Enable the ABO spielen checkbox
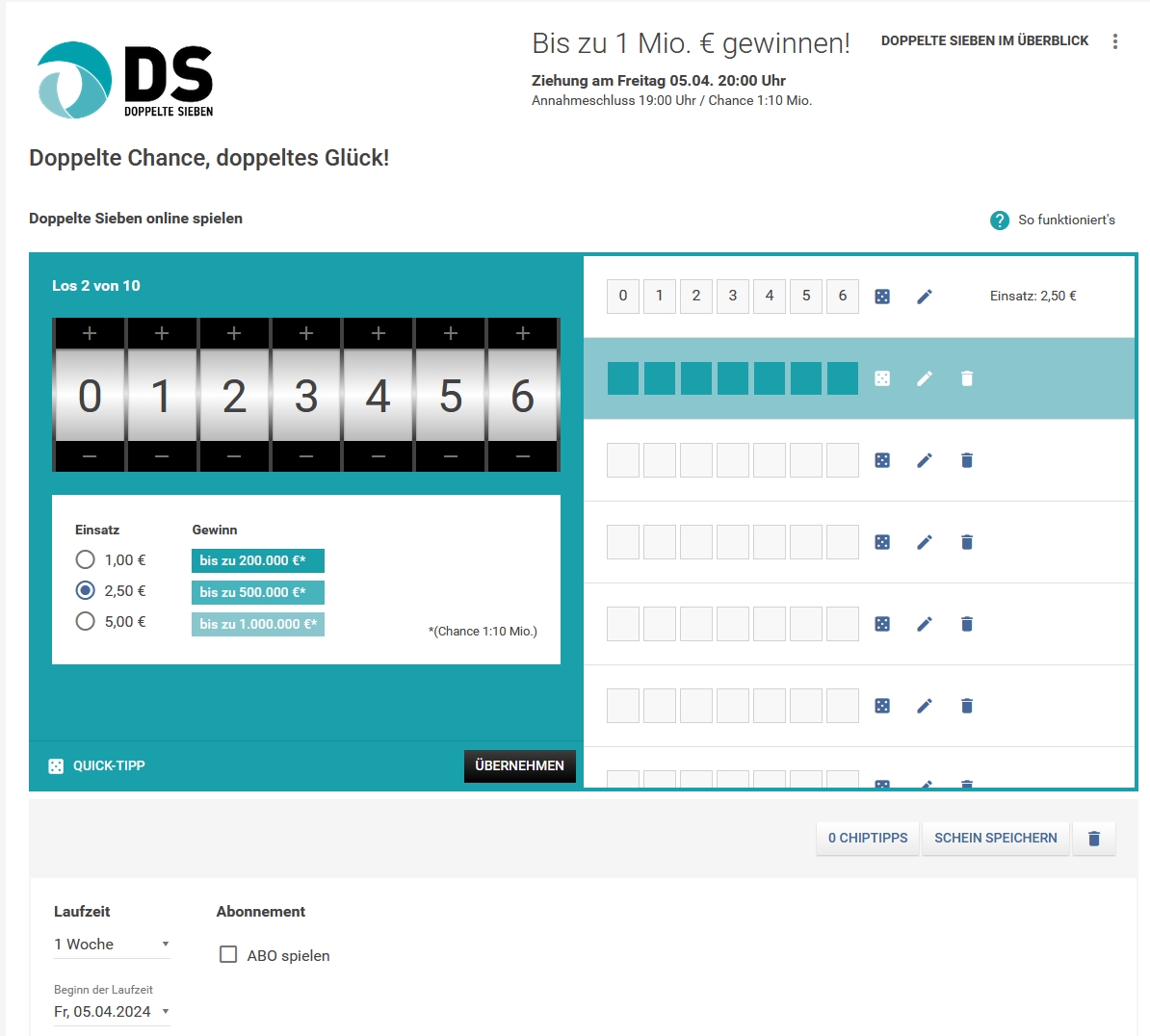This screenshot has height=1036, width=1150. [228, 954]
